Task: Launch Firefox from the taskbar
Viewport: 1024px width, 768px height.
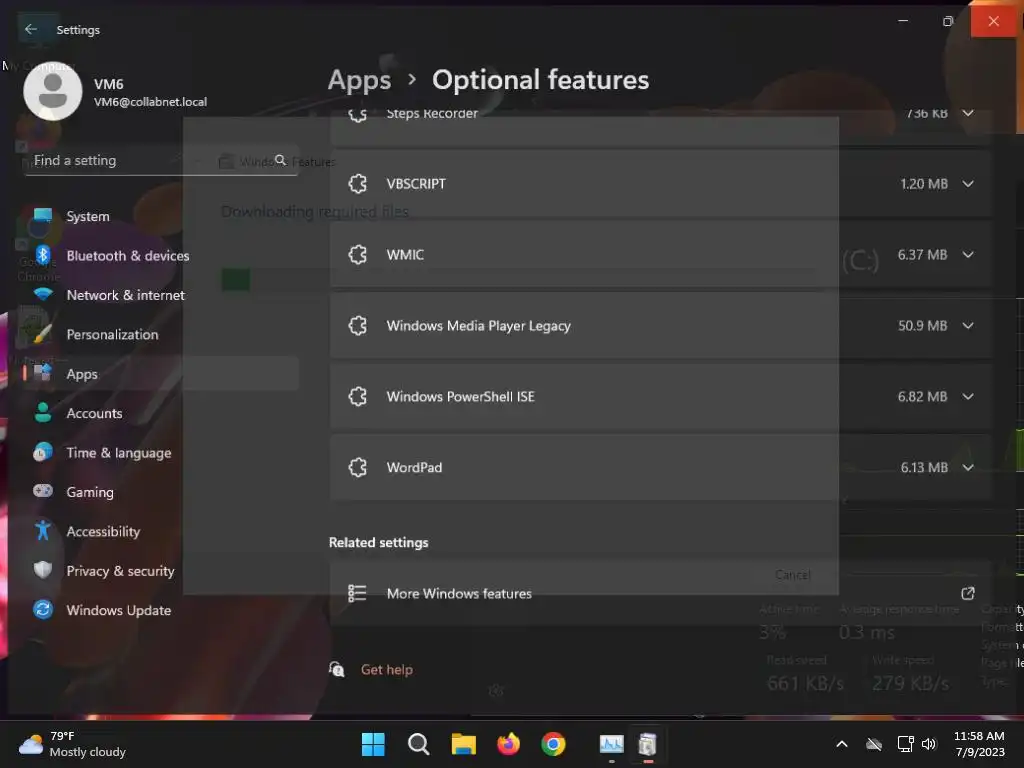Action: (x=509, y=744)
